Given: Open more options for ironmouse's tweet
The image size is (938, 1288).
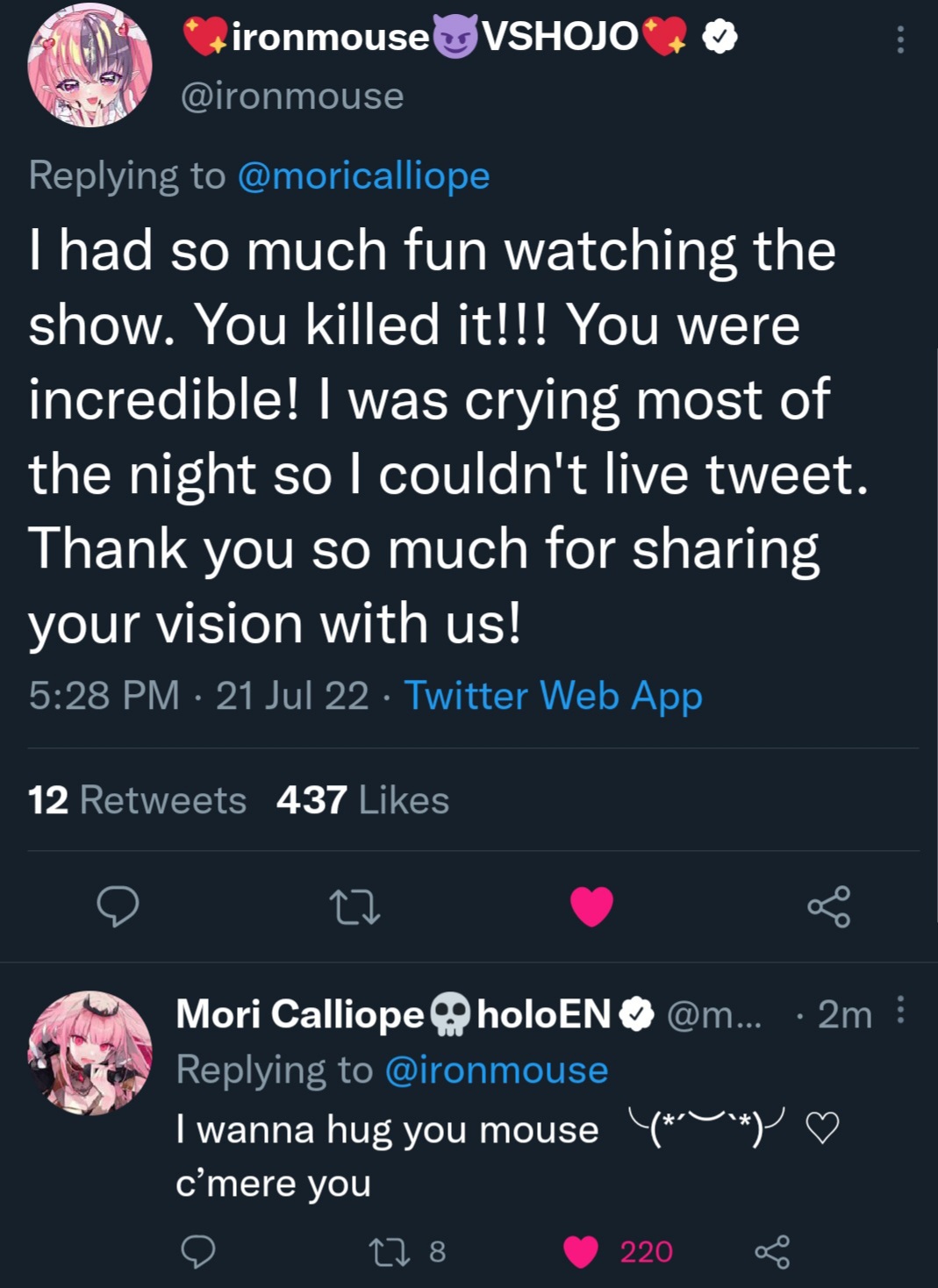Looking at the screenshot, I should coord(900,39).
